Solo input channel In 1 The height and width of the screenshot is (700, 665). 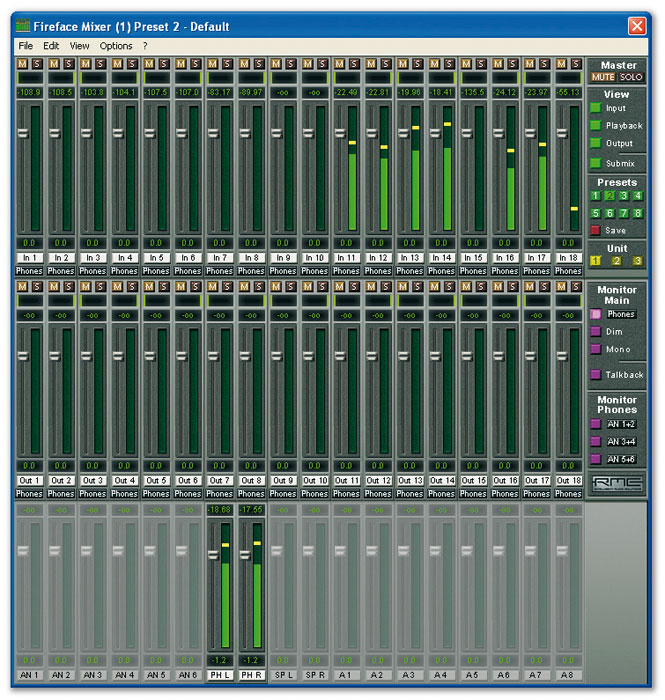pyautogui.click(x=36, y=63)
